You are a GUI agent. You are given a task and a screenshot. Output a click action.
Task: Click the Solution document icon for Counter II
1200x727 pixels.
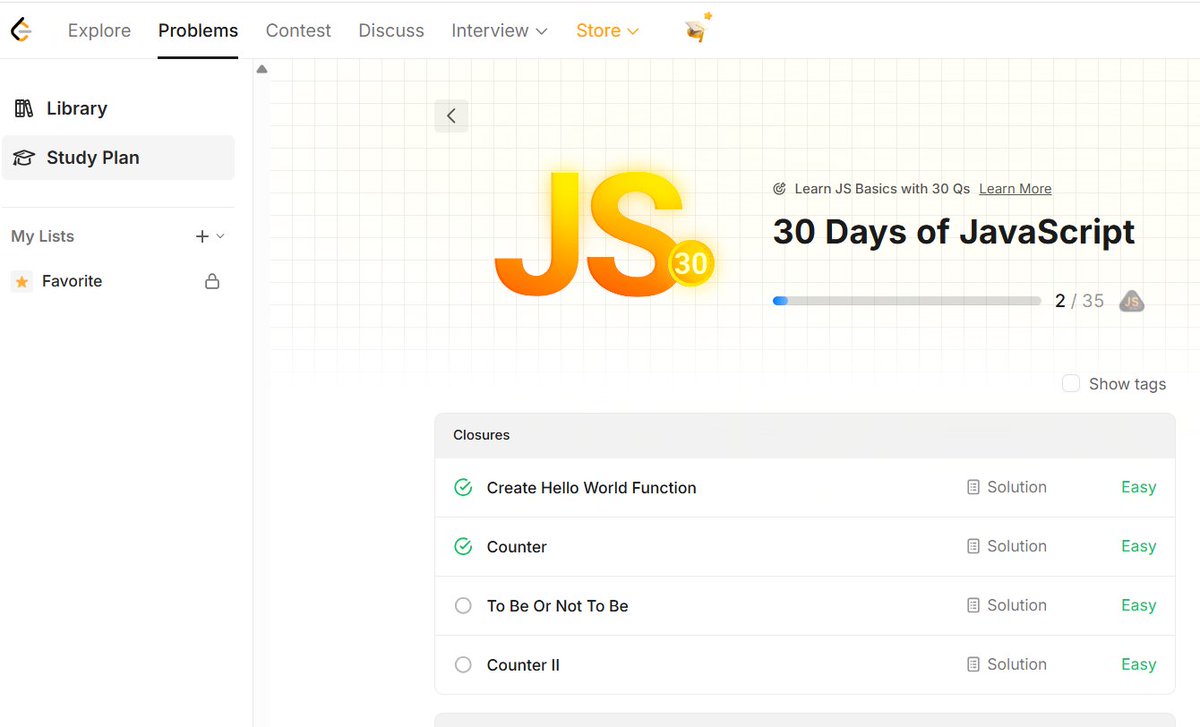pos(974,664)
